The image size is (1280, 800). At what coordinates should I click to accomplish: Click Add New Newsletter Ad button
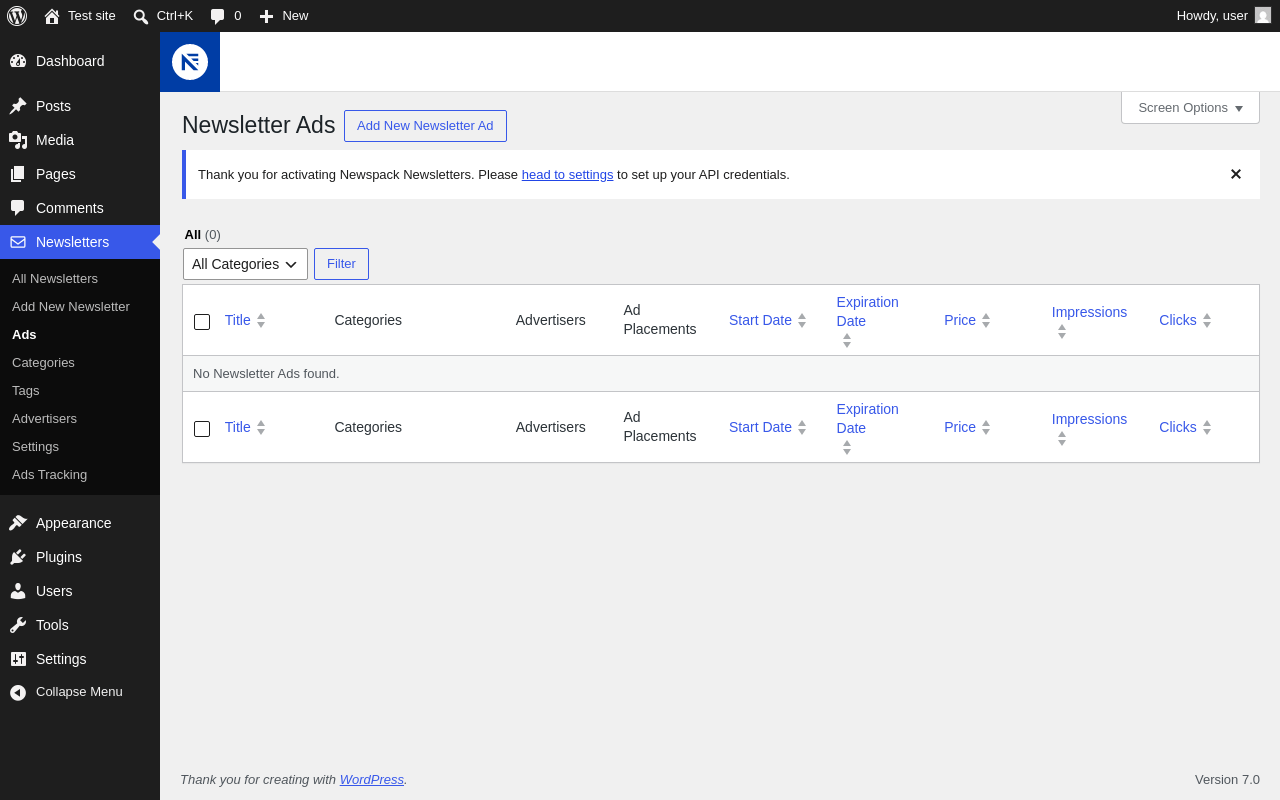(x=425, y=126)
